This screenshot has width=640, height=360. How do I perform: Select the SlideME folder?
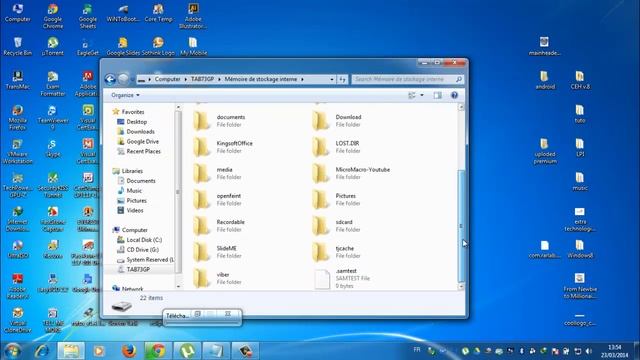click(x=218, y=252)
